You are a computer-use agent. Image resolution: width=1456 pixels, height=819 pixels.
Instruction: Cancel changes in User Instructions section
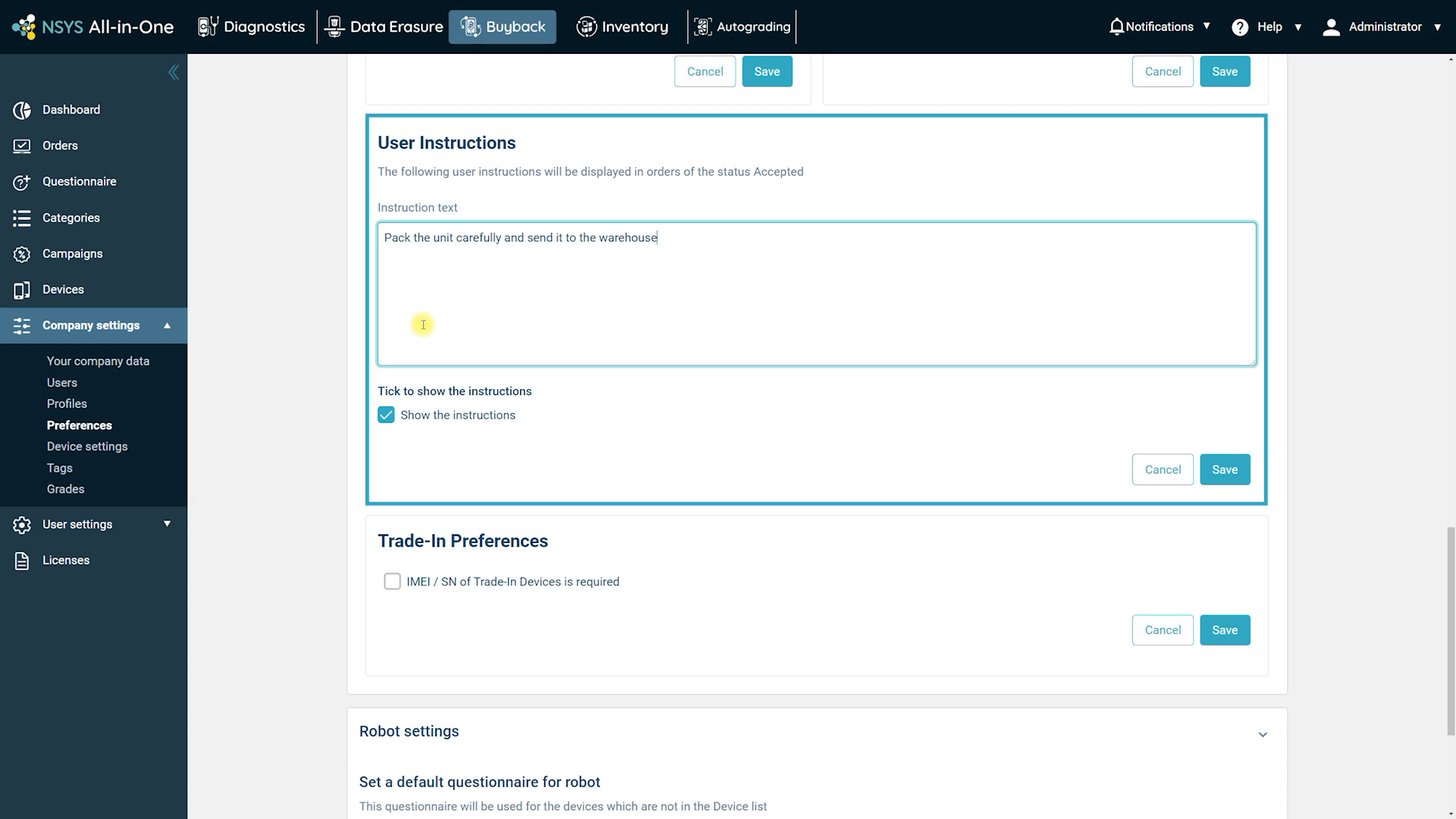click(x=1163, y=469)
